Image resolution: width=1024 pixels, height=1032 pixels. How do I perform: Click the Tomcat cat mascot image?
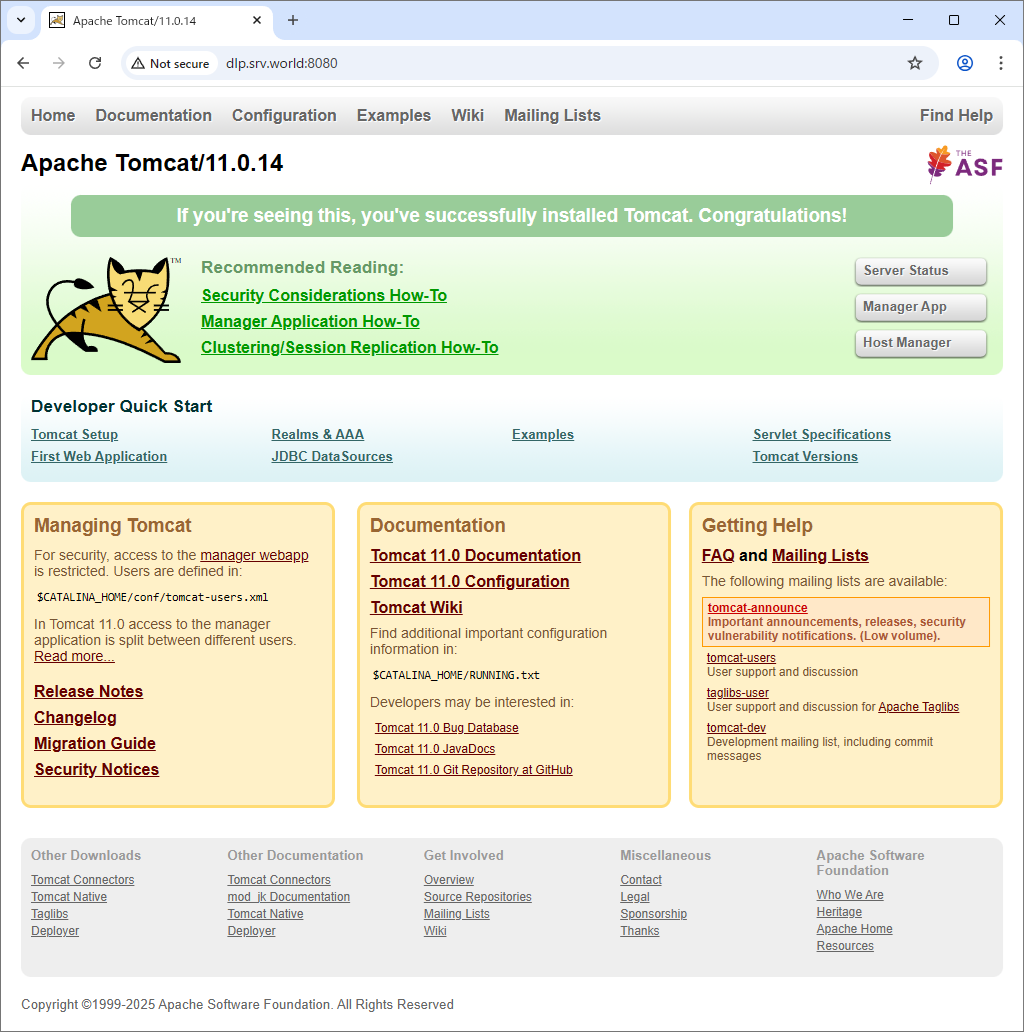click(107, 308)
